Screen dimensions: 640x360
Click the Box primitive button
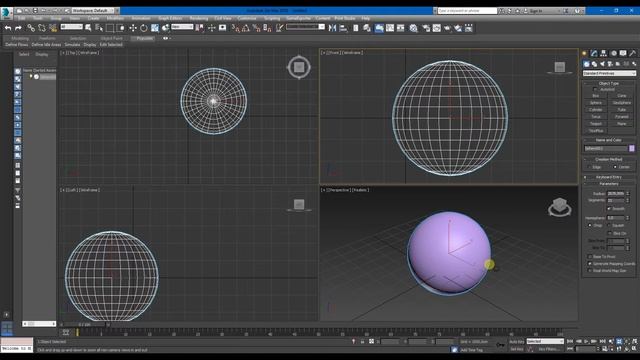pyautogui.click(x=596, y=96)
